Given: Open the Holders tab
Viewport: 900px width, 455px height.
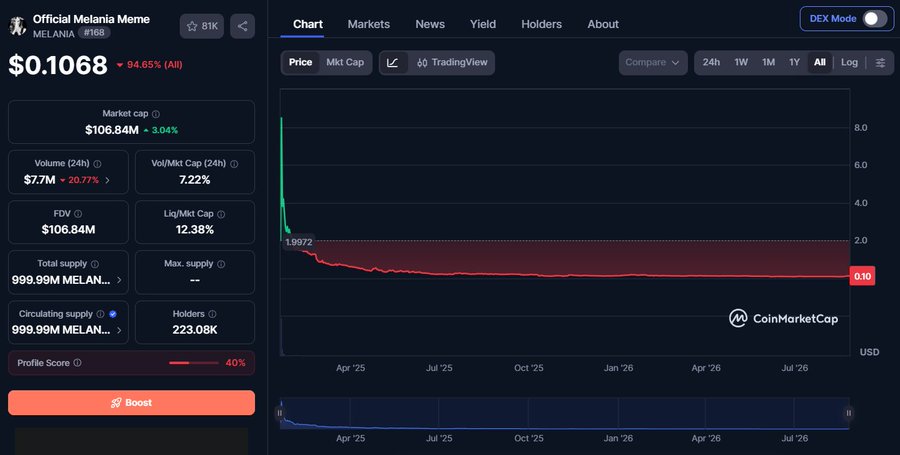Looking at the screenshot, I should click(541, 24).
